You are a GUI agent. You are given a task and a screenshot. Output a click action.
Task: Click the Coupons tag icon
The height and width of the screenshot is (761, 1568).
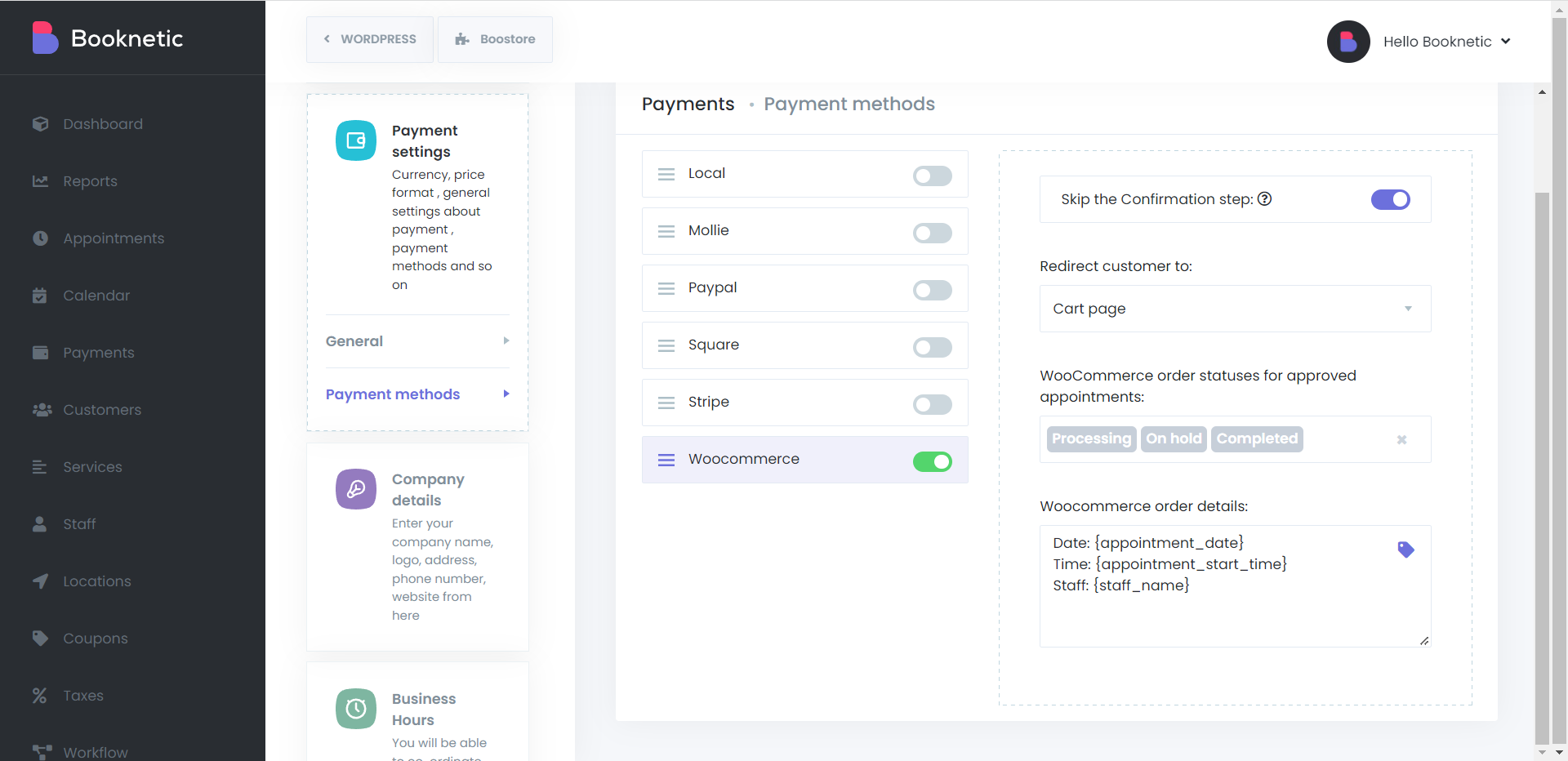click(40, 639)
